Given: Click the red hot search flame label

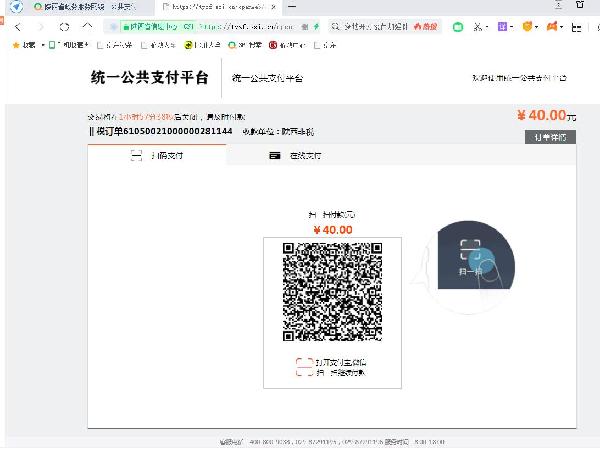Looking at the screenshot, I should 426,26.
